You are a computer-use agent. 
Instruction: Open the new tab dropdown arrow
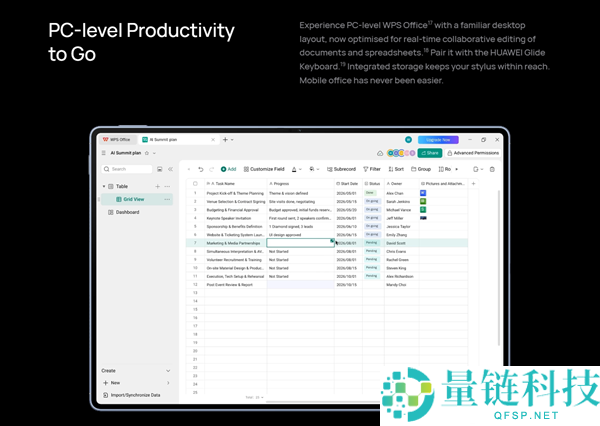click(x=232, y=140)
